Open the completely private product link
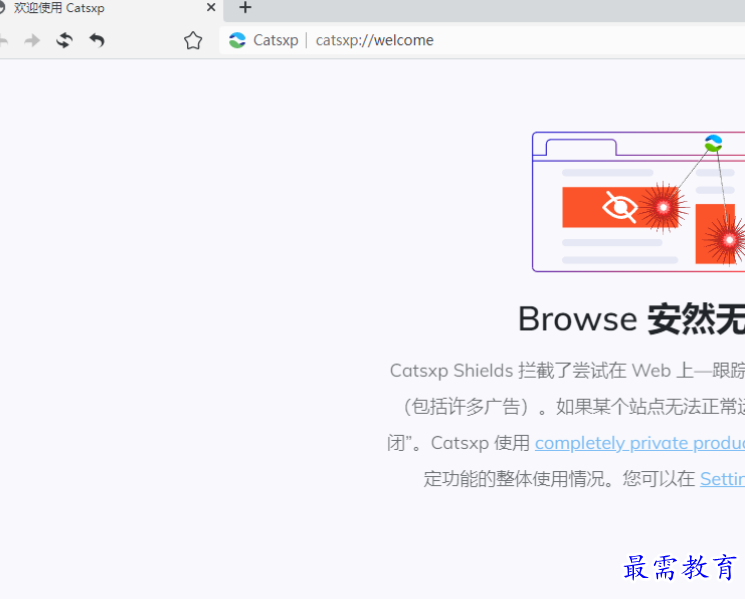Screen dimensions: 745x599 click(640, 443)
